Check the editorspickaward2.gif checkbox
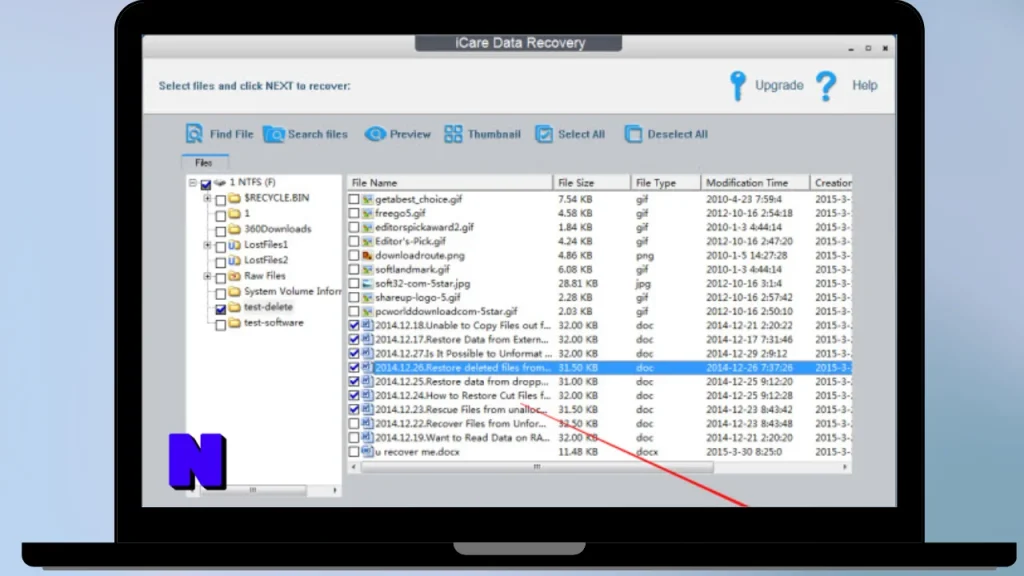The width and height of the screenshot is (1024, 576). (x=354, y=227)
